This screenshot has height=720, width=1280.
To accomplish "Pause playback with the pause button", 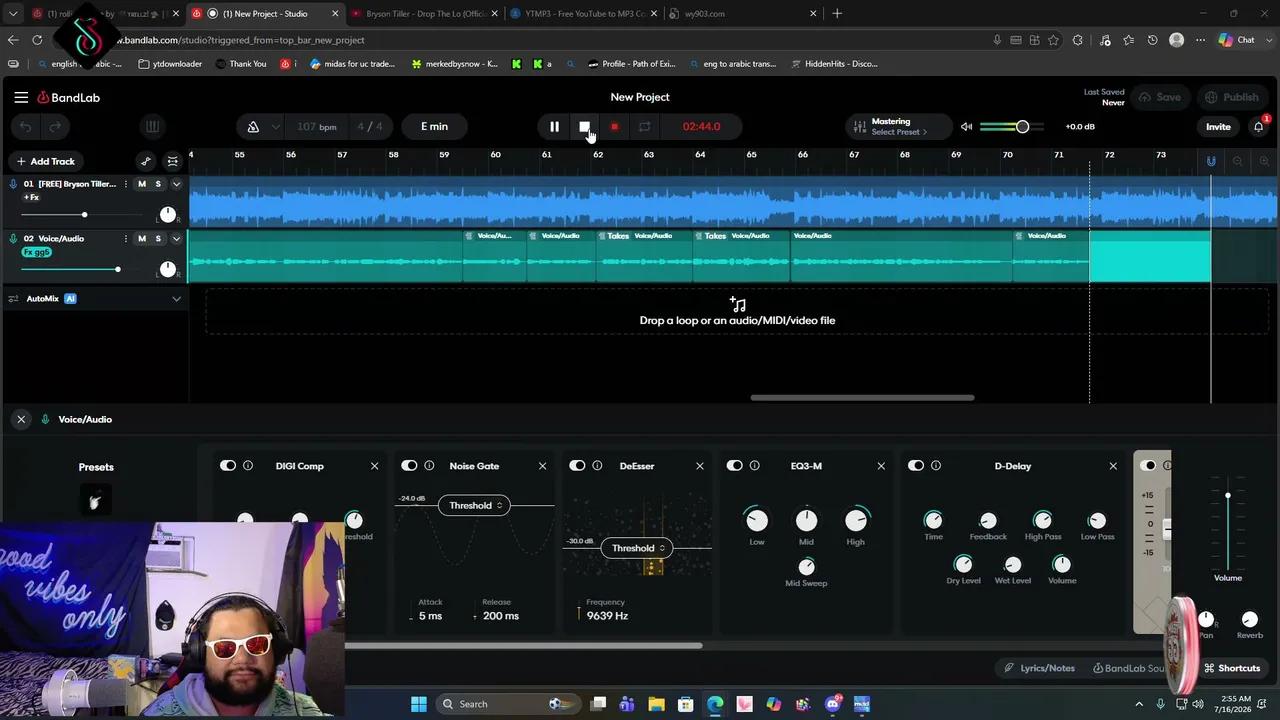I will [x=554, y=127].
